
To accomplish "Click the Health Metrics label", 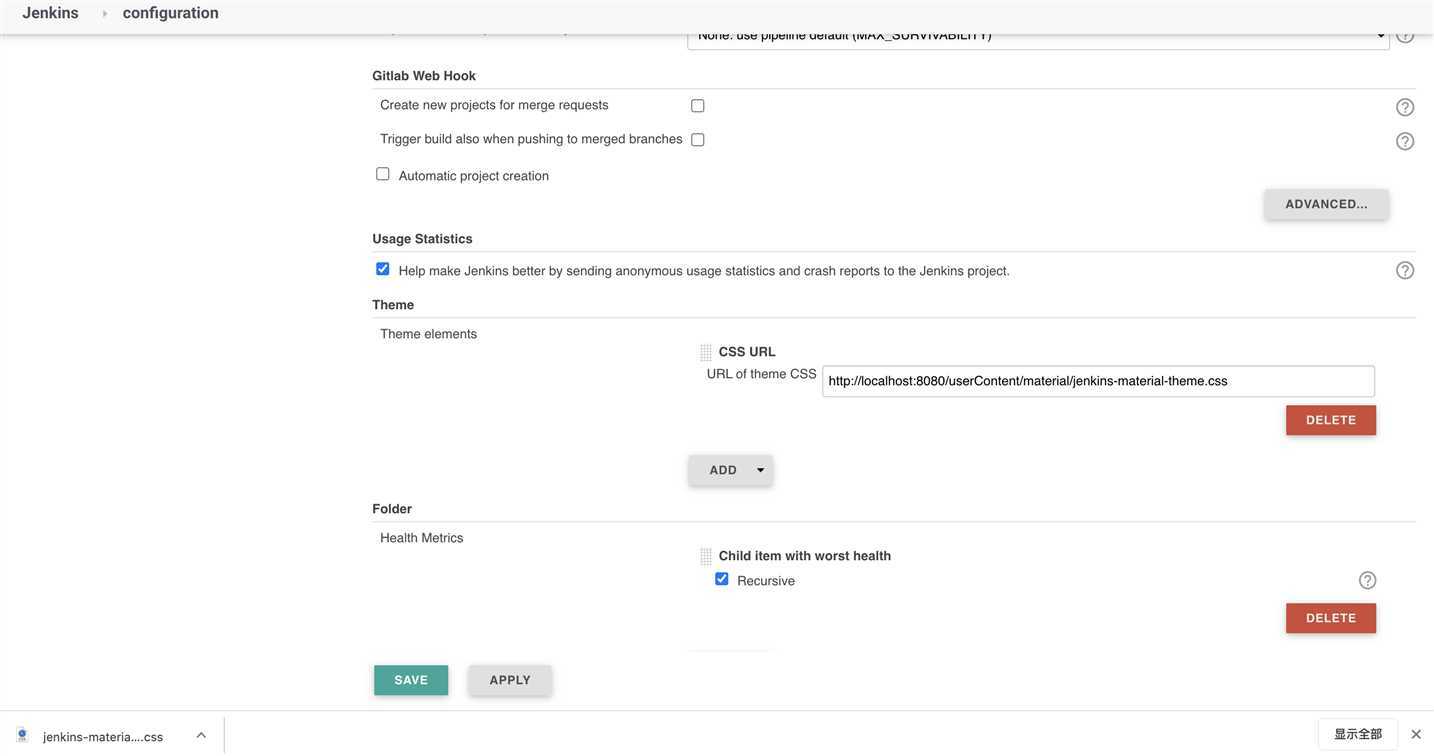I will coord(422,538).
